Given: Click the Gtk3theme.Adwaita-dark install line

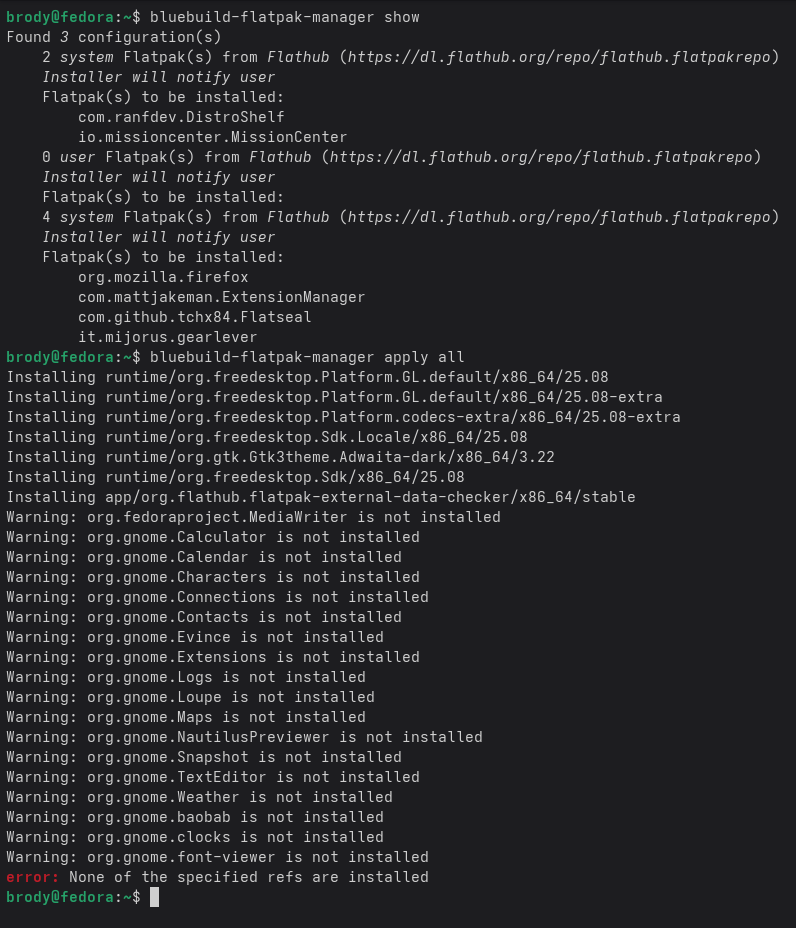Looking at the screenshot, I should pos(280,457).
